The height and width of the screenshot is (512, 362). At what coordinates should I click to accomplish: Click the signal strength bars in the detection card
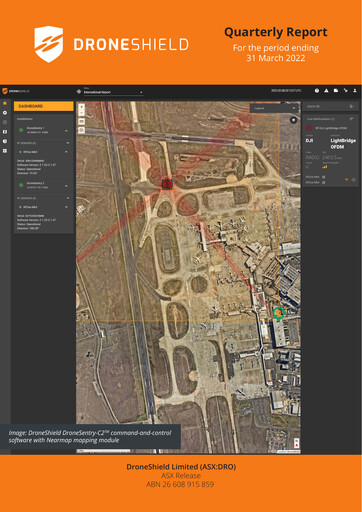[x=325, y=167]
